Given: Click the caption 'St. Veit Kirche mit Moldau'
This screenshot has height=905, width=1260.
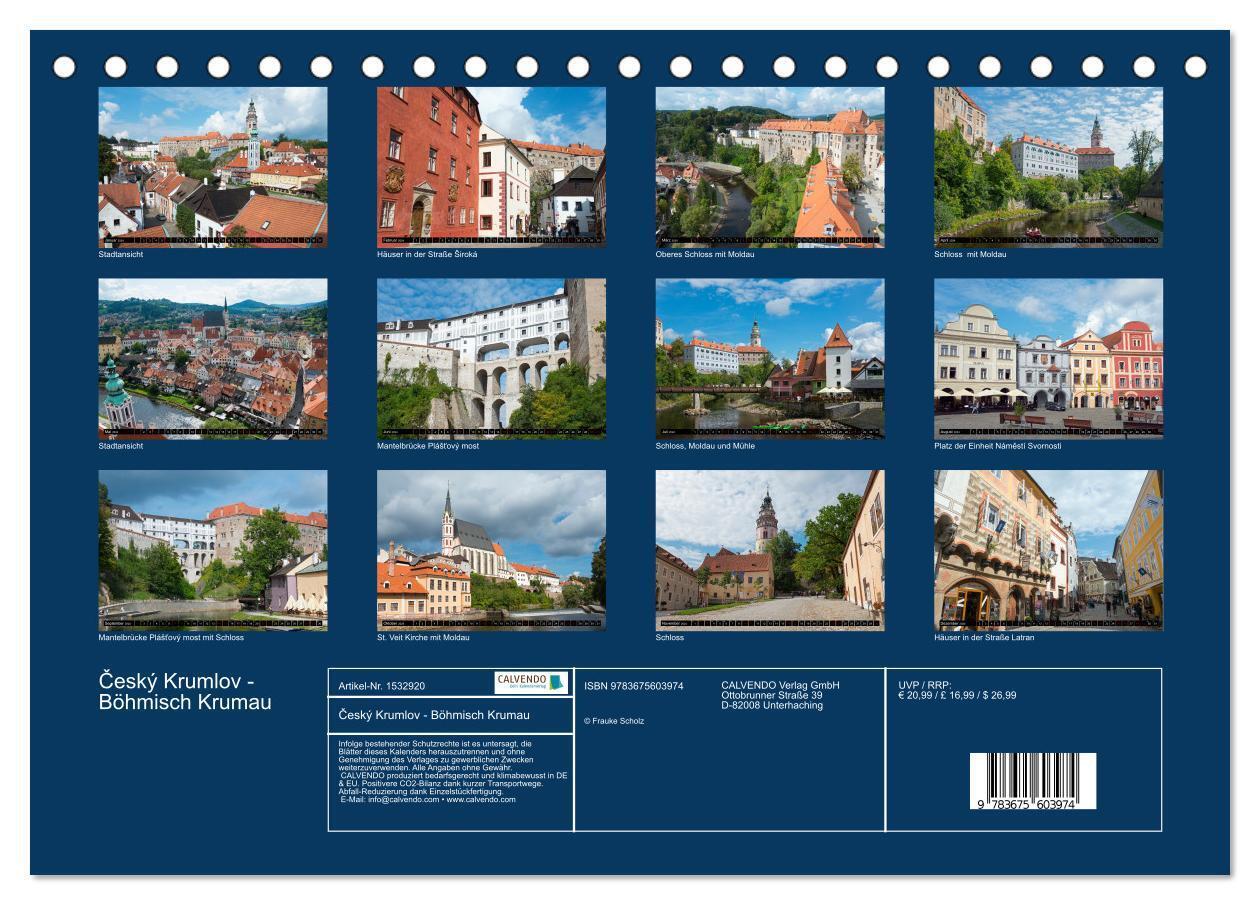Looking at the screenshot, I should 423,637.
